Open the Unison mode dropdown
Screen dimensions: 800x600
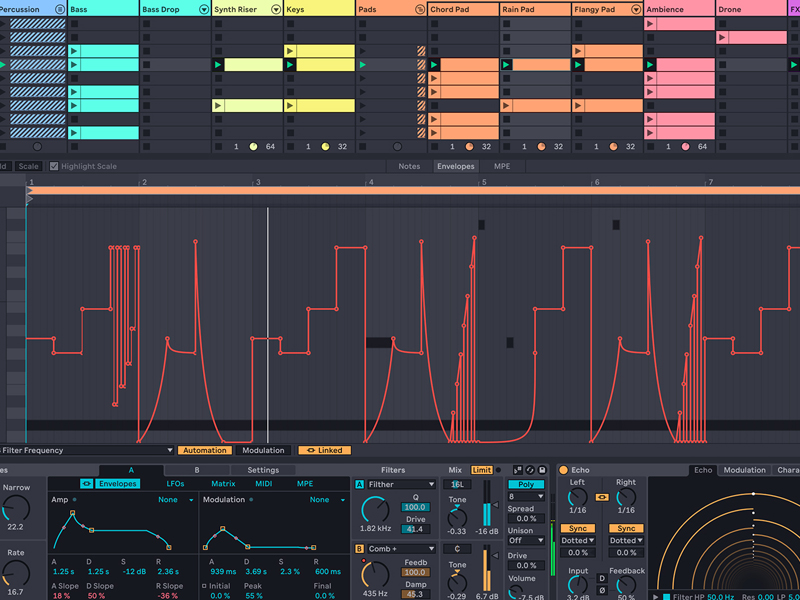point(525,541)
